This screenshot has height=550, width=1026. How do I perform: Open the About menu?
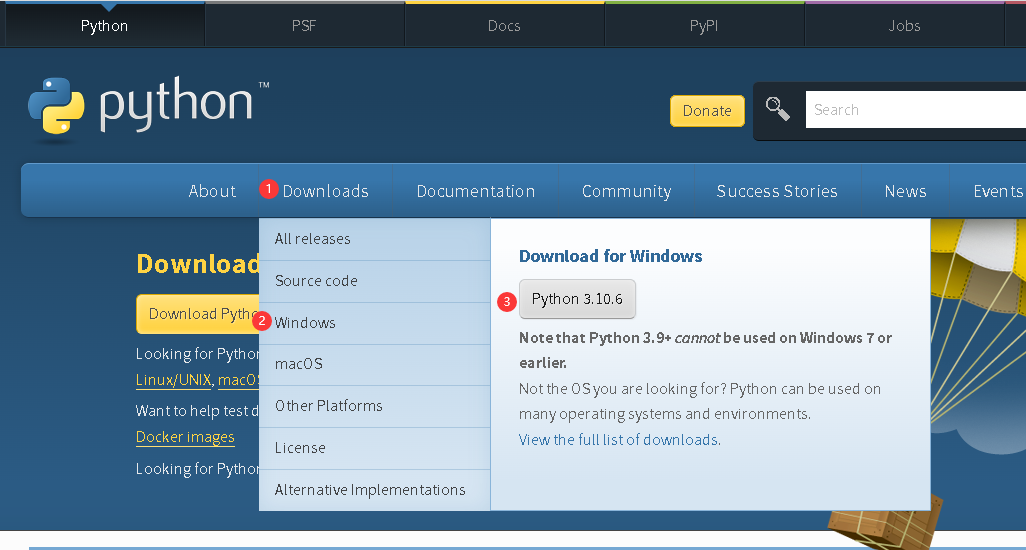tap(212, 191)
